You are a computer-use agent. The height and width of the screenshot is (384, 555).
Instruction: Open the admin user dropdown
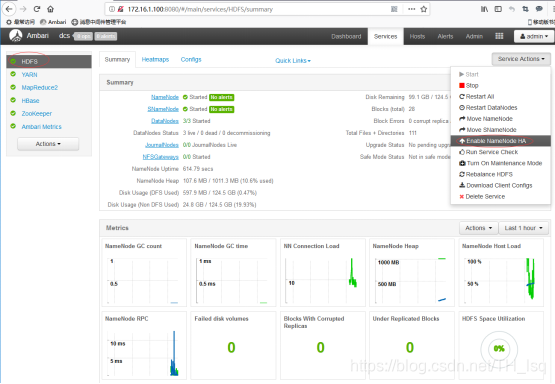click(534, 36)
